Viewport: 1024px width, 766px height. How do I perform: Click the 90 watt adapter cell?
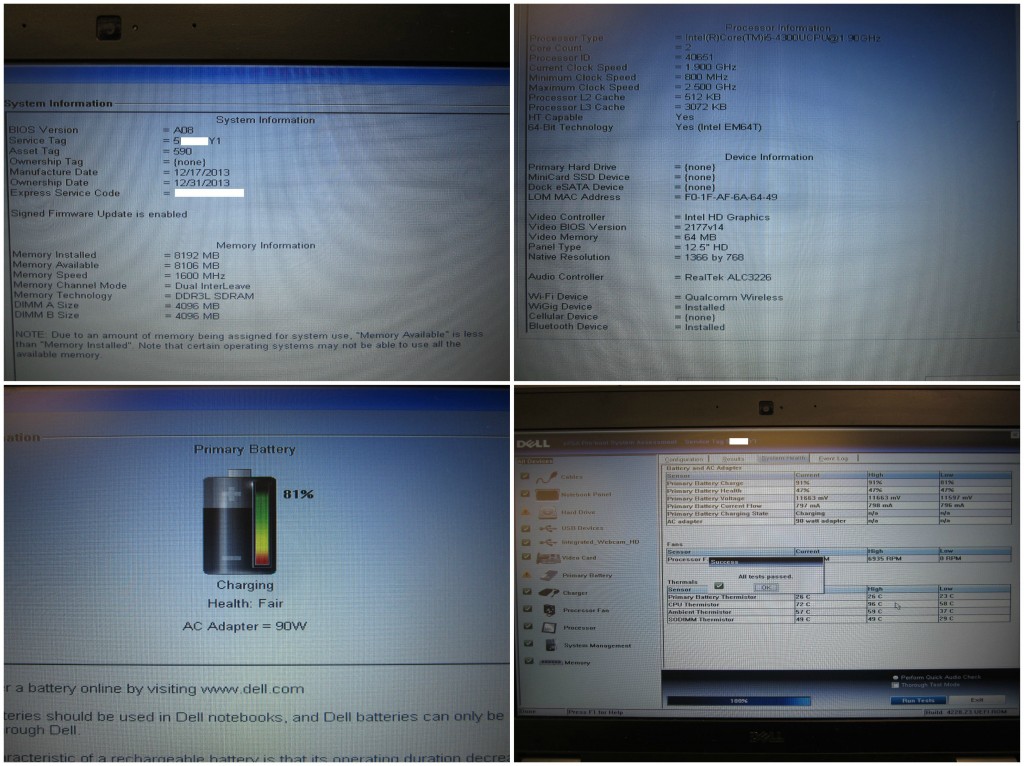coord(829,521)
